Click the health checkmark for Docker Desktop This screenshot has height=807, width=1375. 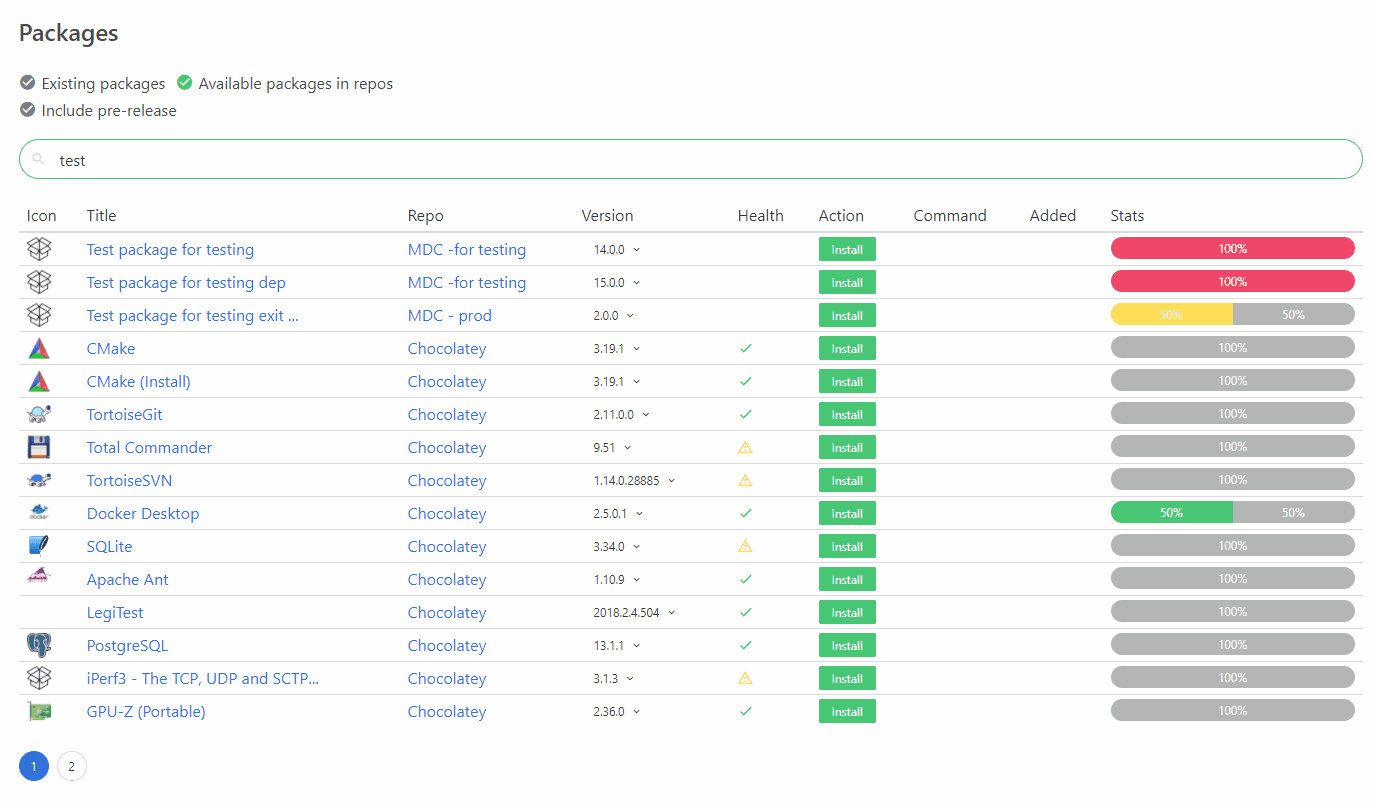pos(745,513)
